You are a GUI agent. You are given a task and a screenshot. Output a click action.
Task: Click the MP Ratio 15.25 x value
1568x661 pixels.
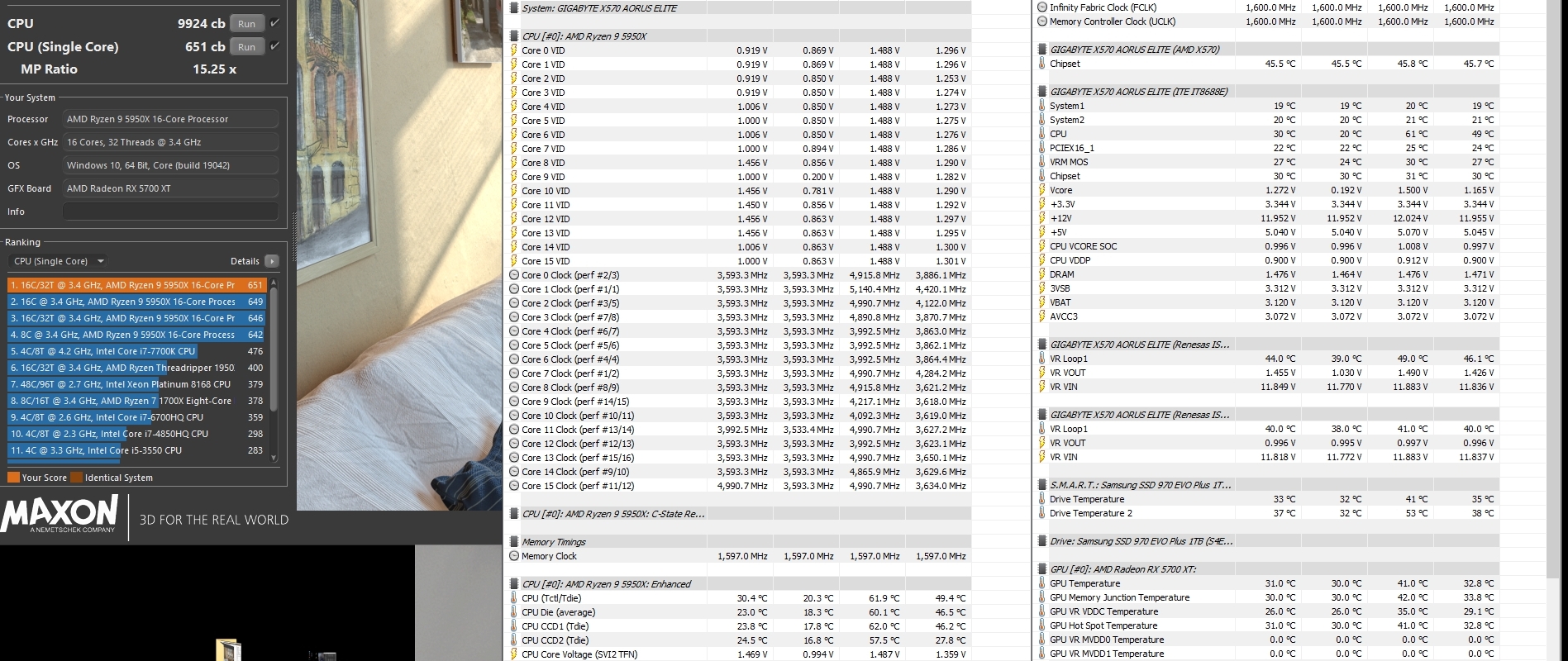[x=215, y=69]
